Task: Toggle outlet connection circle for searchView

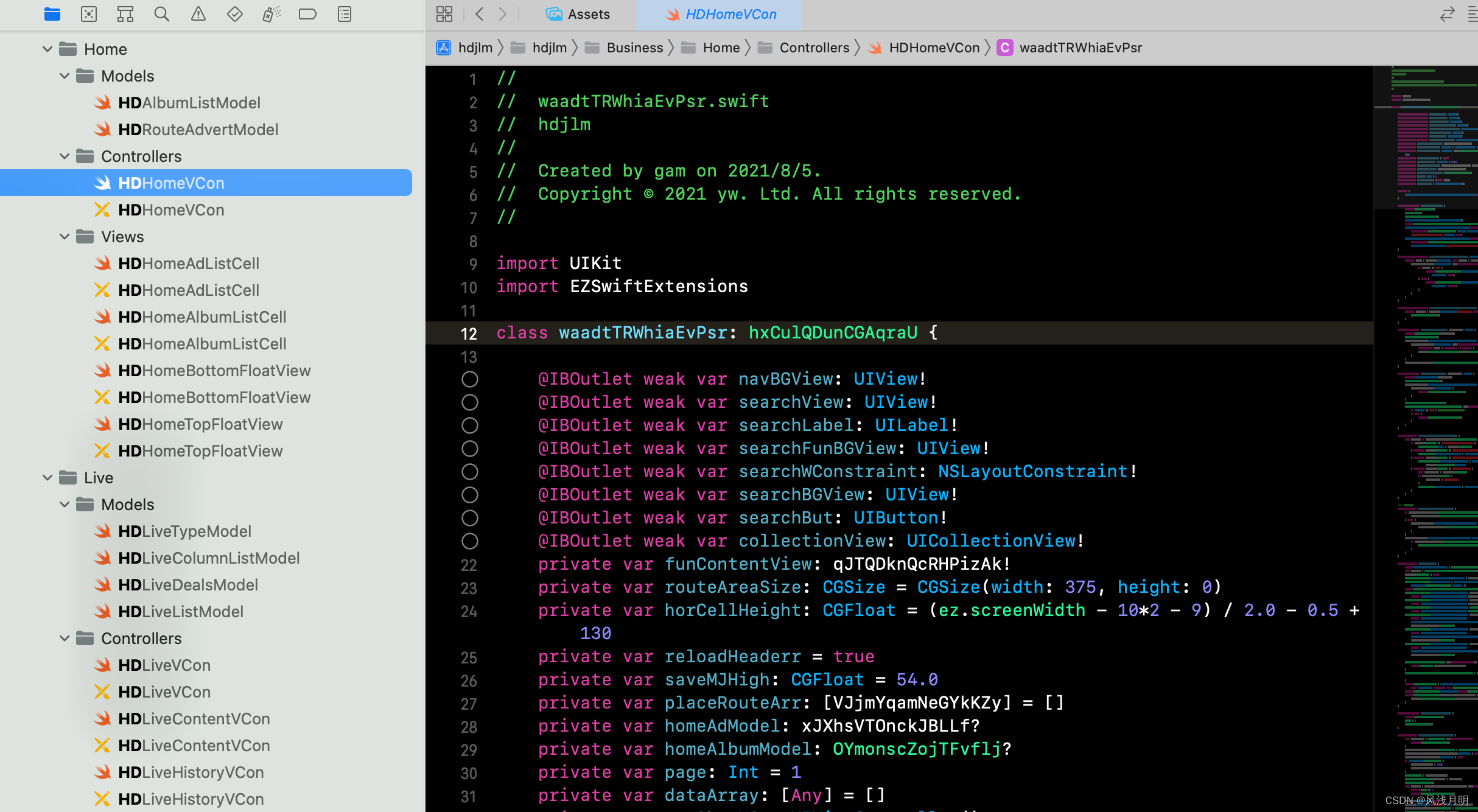Action: point(470,402)
